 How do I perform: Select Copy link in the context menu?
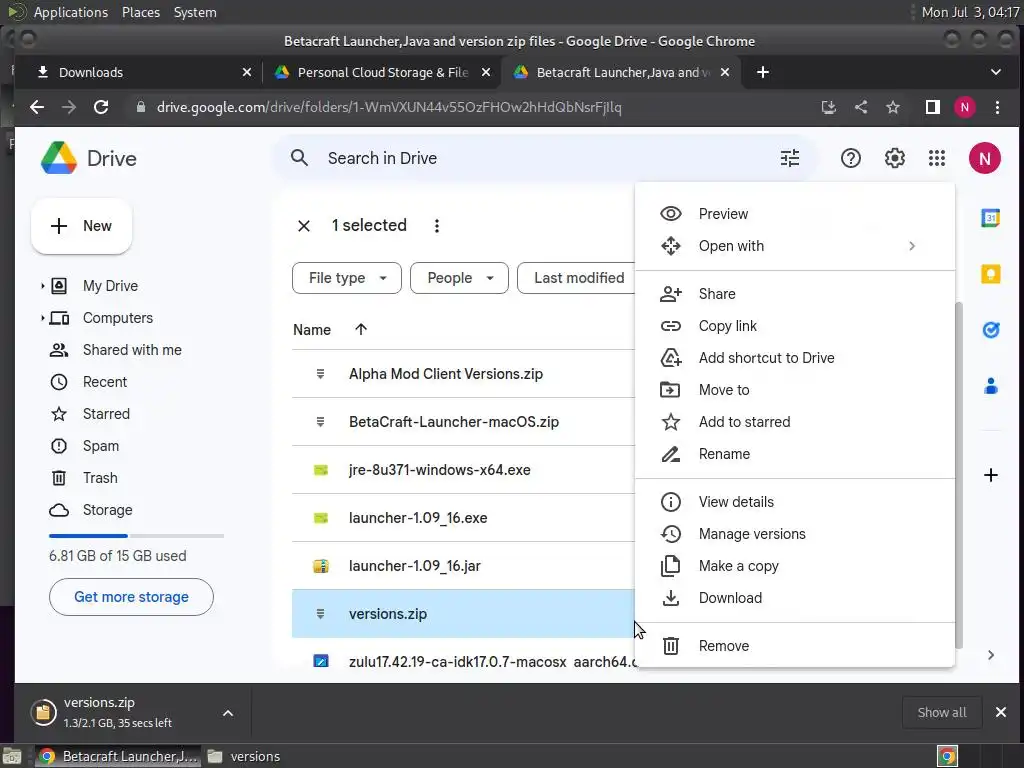tap(794, 326)
